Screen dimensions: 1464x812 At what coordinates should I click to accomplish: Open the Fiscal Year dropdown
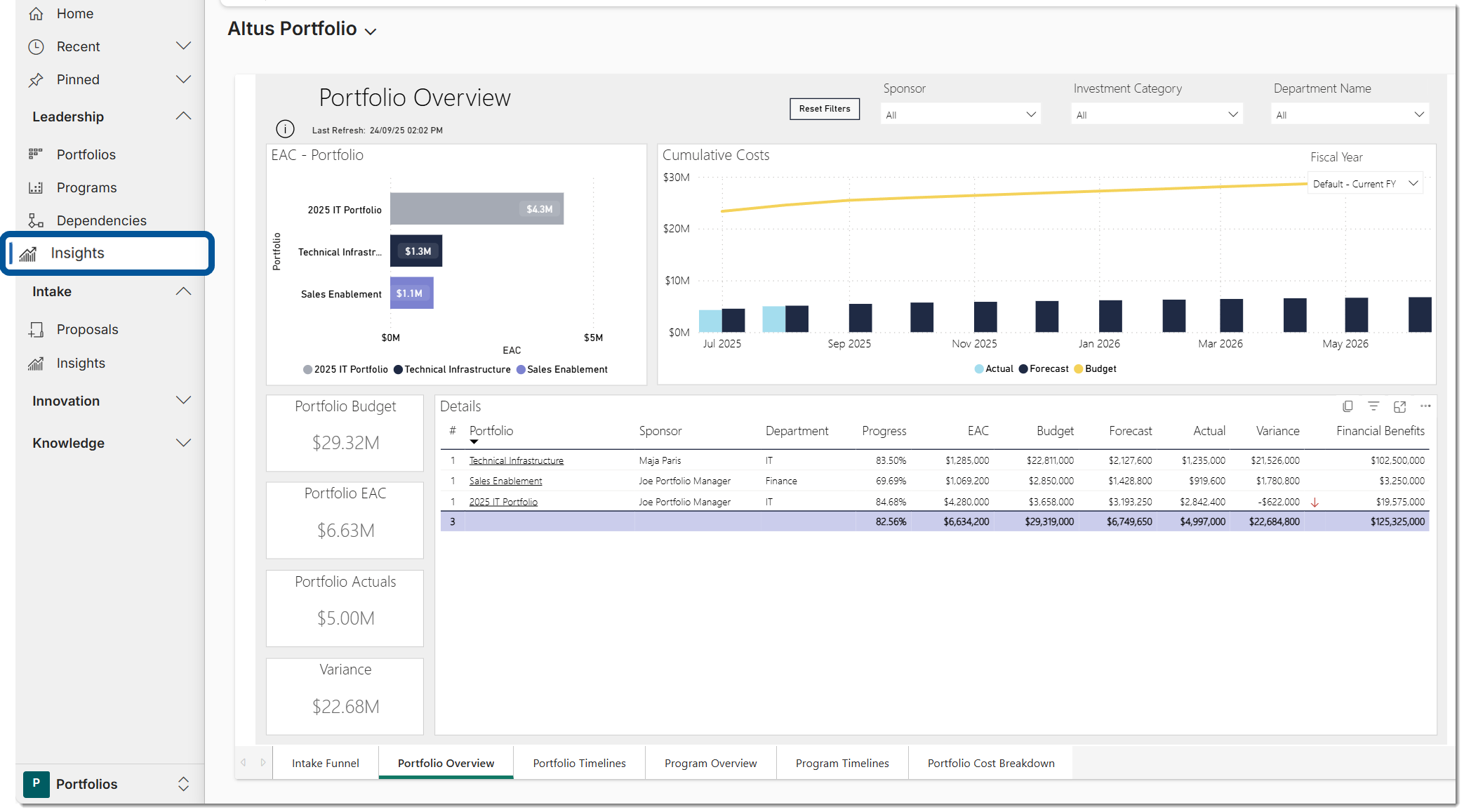point(1365,184)
